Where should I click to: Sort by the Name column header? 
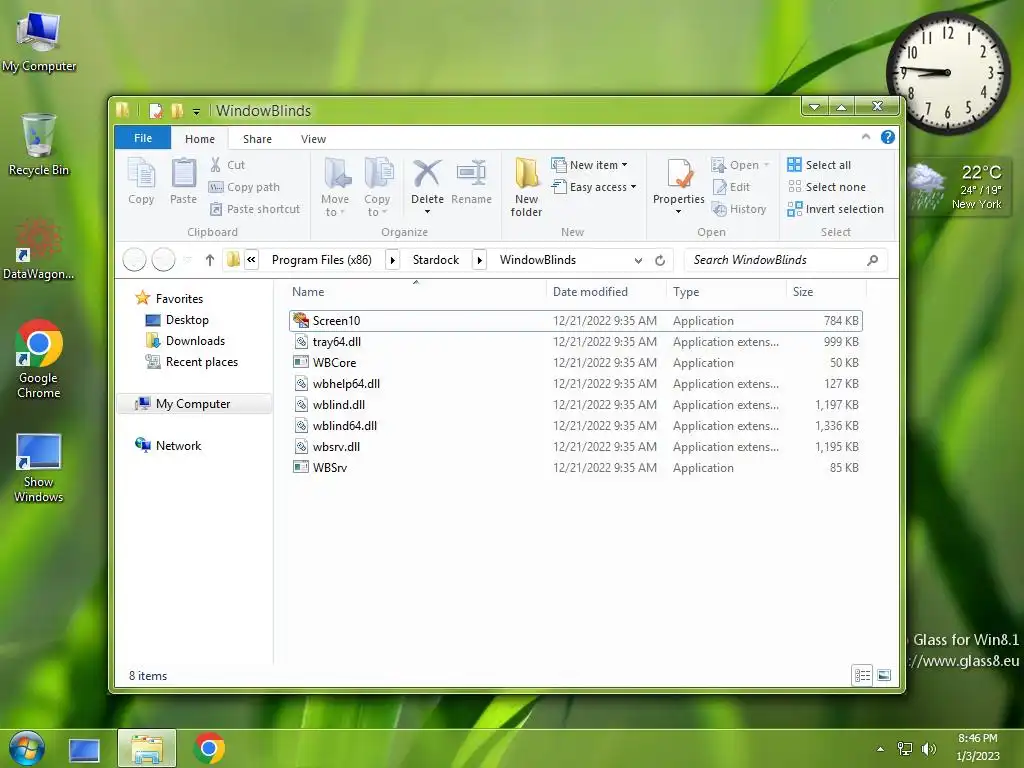(x=417, y=292)
